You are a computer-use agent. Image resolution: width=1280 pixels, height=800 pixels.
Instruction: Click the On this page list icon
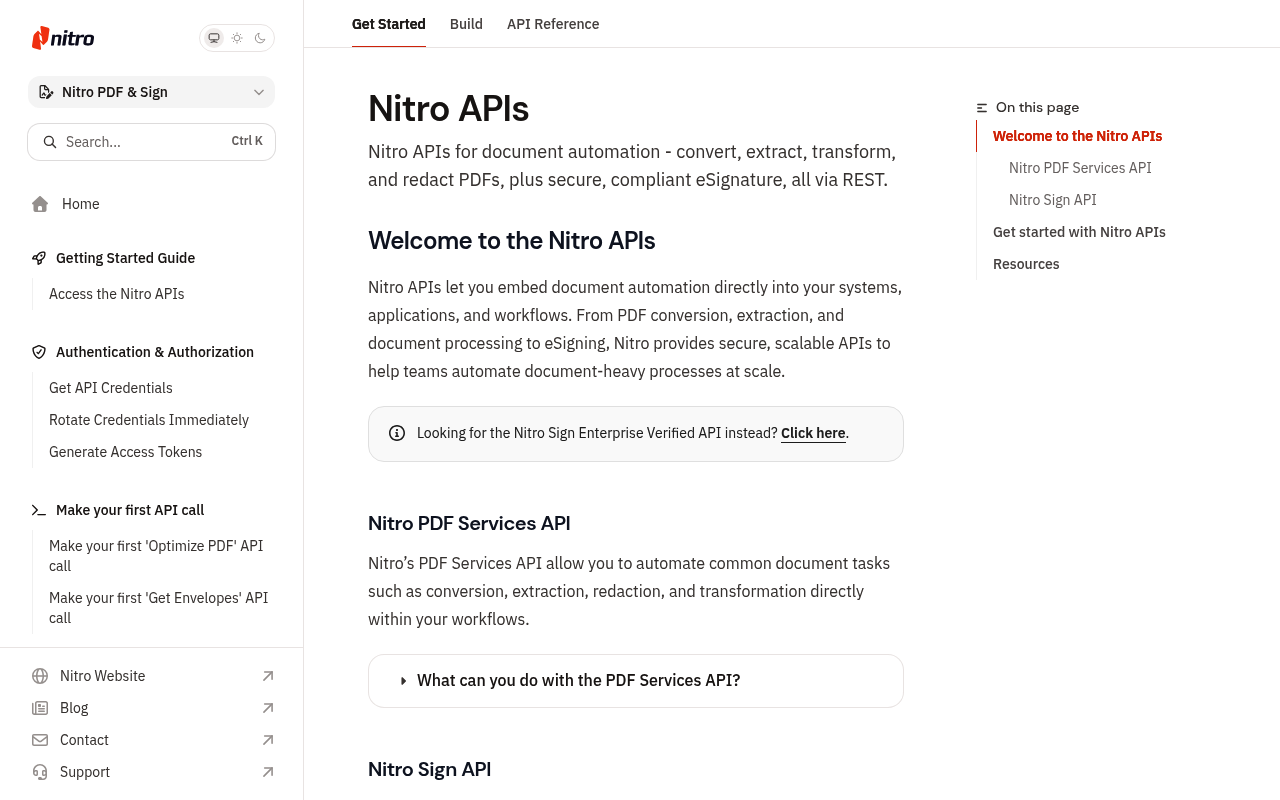click(x=982, y=108)
